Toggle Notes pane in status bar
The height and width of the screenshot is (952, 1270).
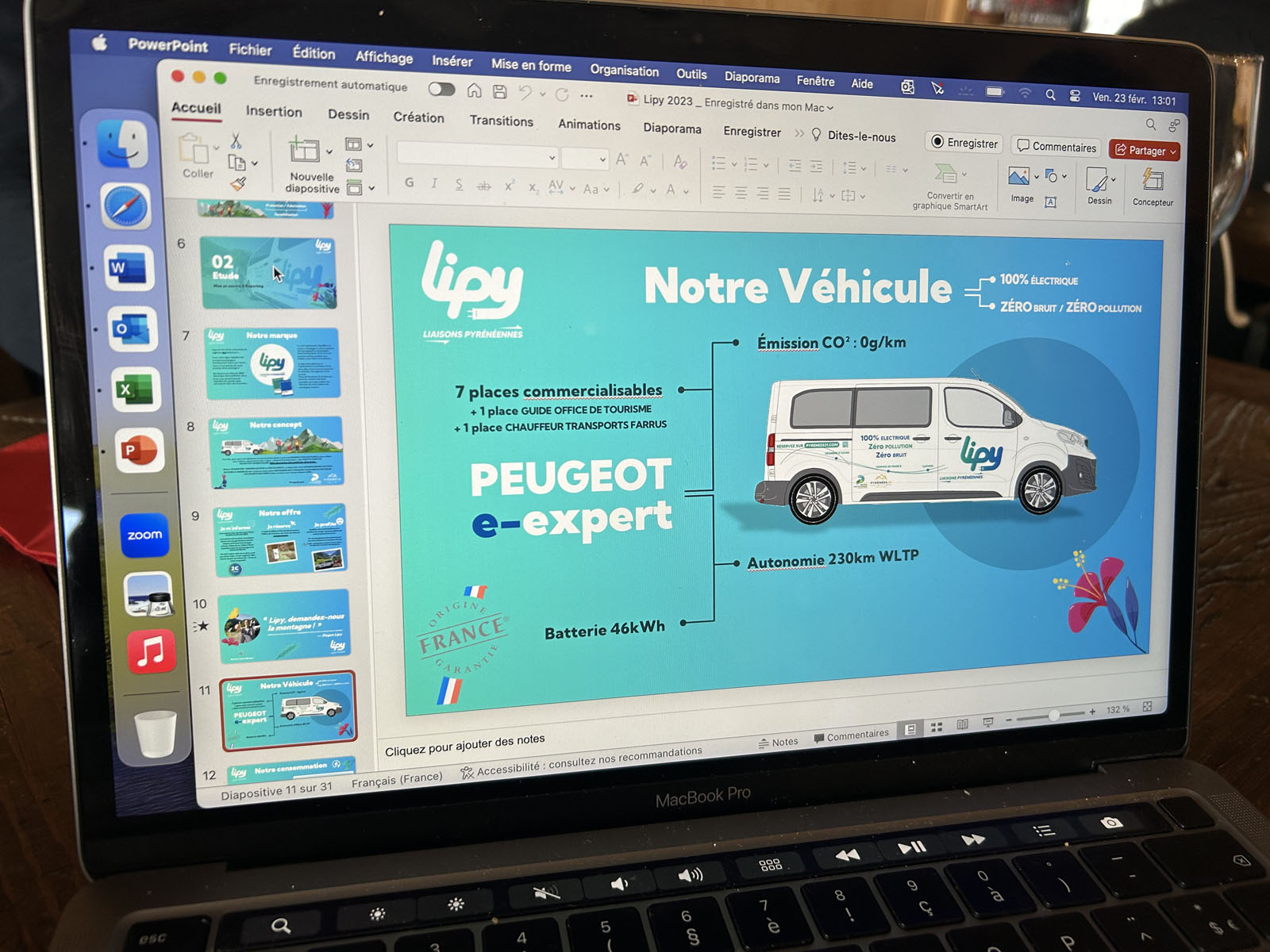[779, 743]
